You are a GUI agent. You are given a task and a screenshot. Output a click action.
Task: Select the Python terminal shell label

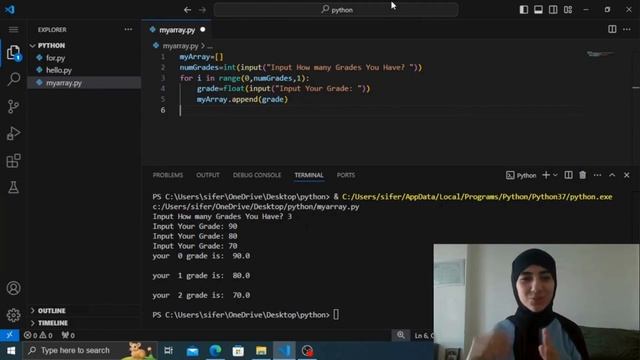click(x=521, y=176)
